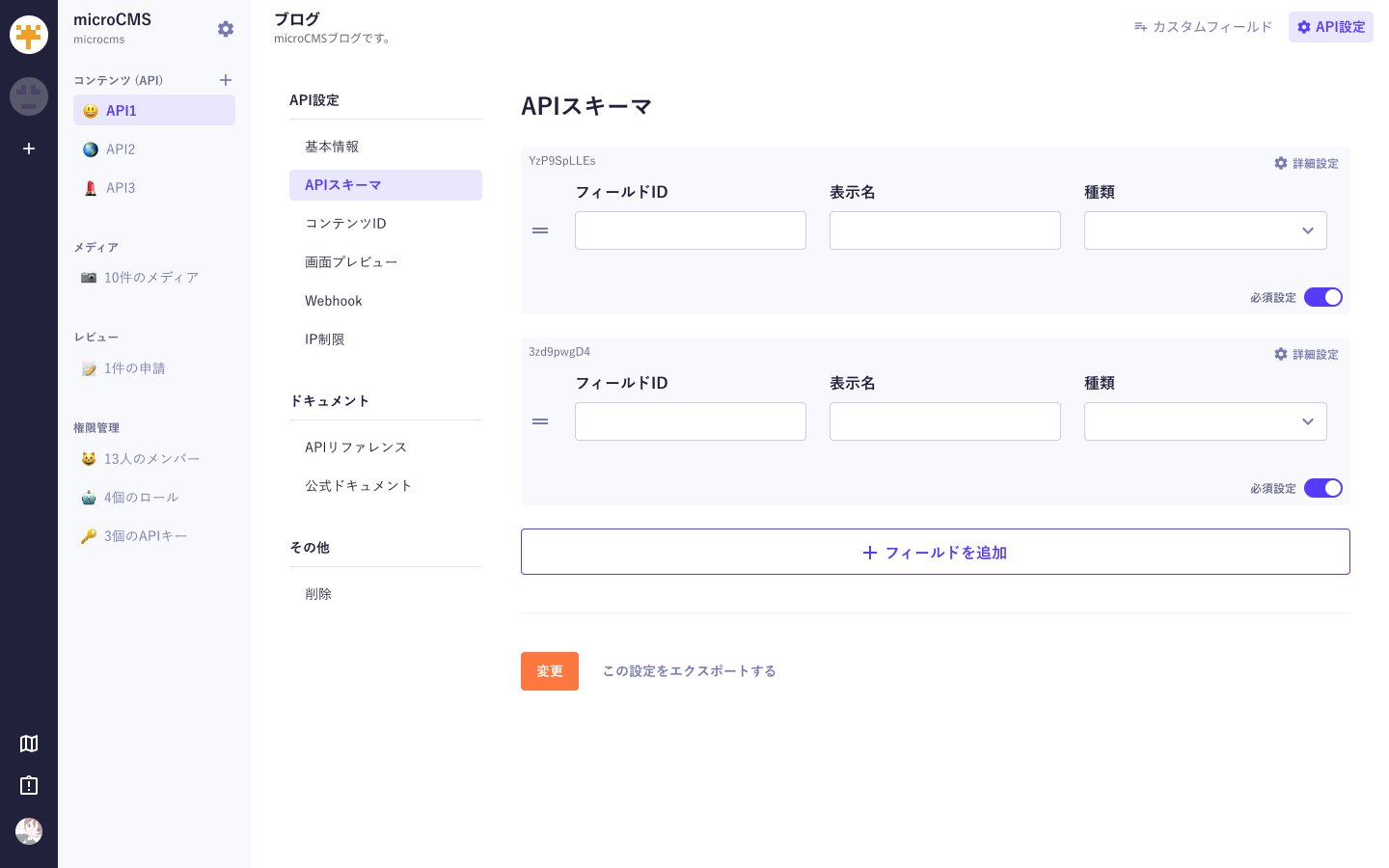Open 詳細設定 for field YzP9SpLLEs
Viewport: 1389px width, 868px height.
tap(1306, 163)
